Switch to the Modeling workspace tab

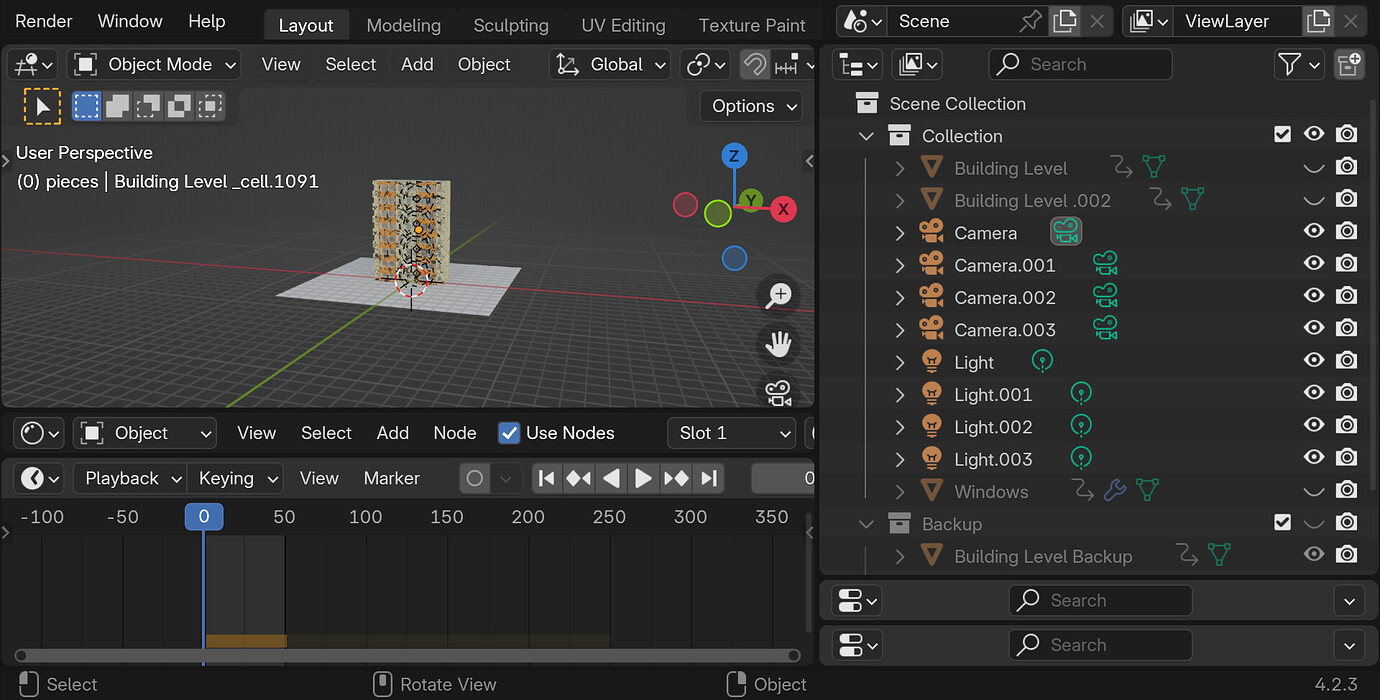coord(403,25)
